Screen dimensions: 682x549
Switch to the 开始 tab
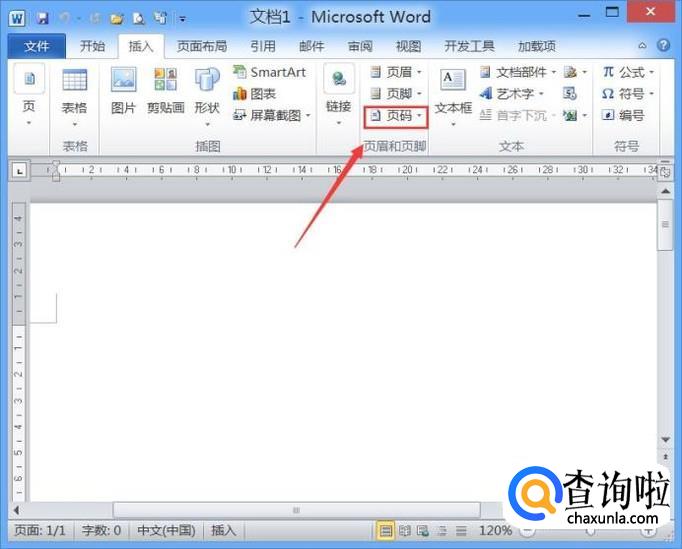[x=92, y=46]
